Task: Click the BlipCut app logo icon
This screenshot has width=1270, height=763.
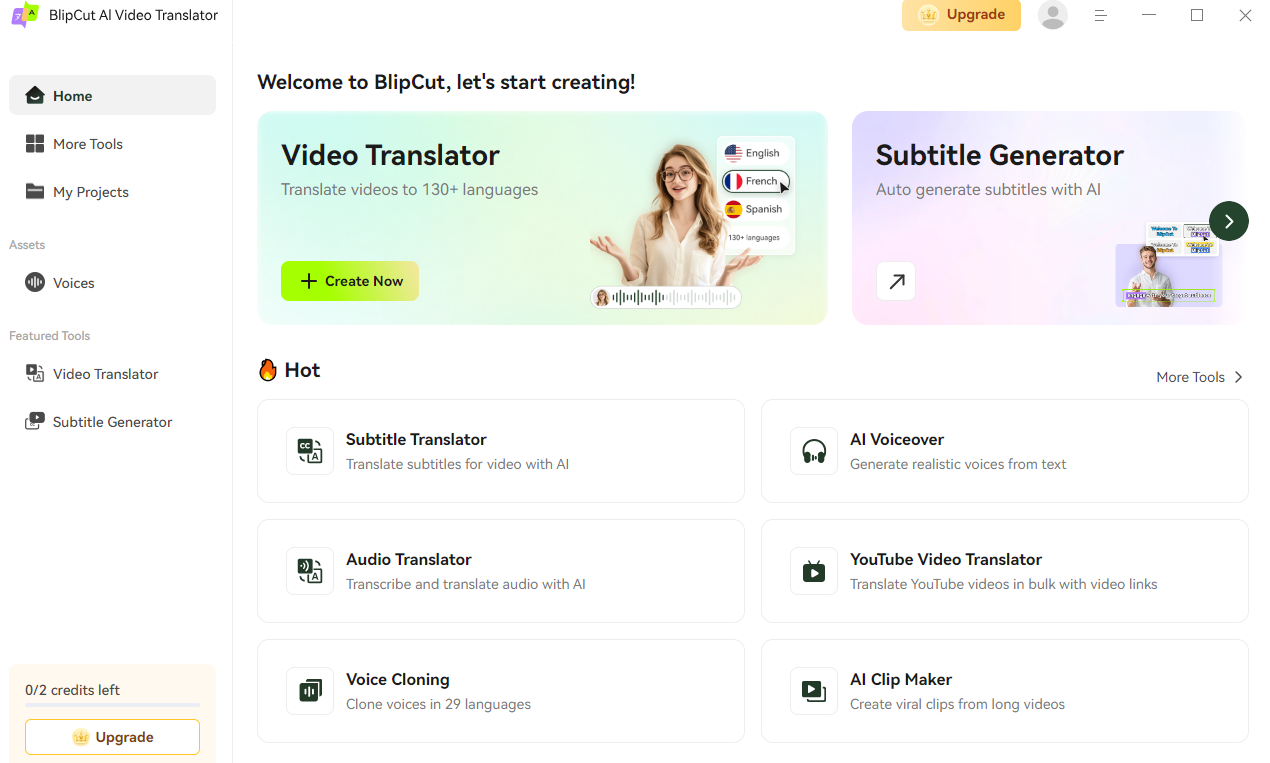Action: pyautogui.click(x=25, y=15)
